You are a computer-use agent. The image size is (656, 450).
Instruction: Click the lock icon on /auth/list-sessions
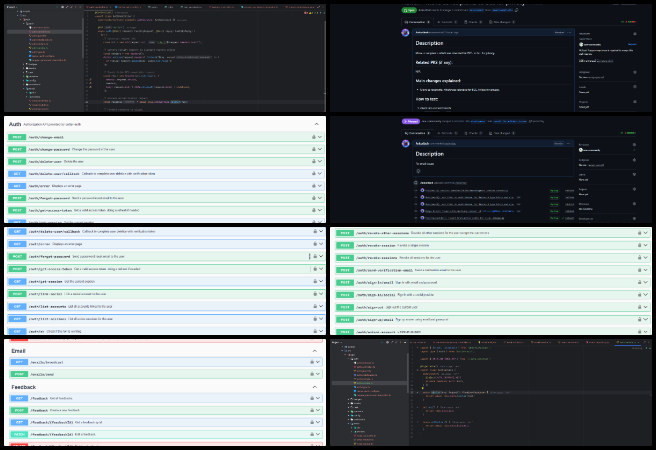(315, 319)
